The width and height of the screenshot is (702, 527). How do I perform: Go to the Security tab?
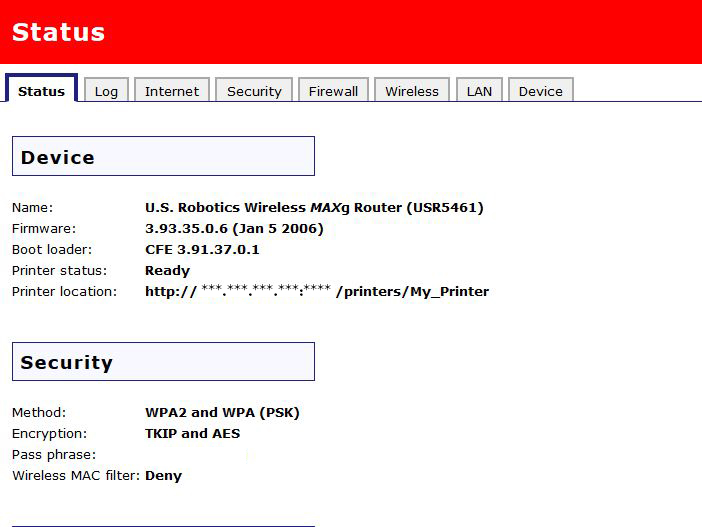tap(254, 91)
